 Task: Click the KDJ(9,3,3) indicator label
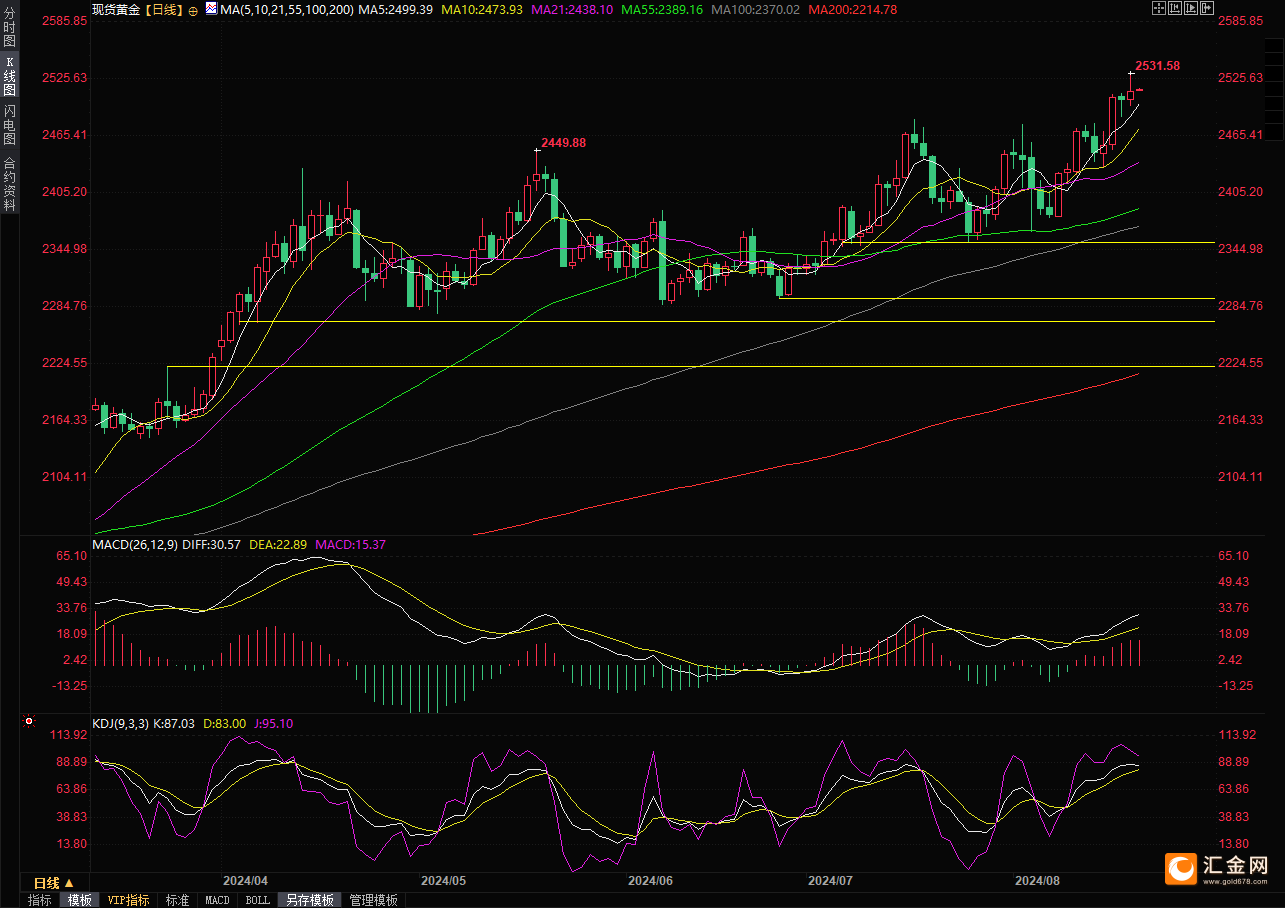pos(121,723)
